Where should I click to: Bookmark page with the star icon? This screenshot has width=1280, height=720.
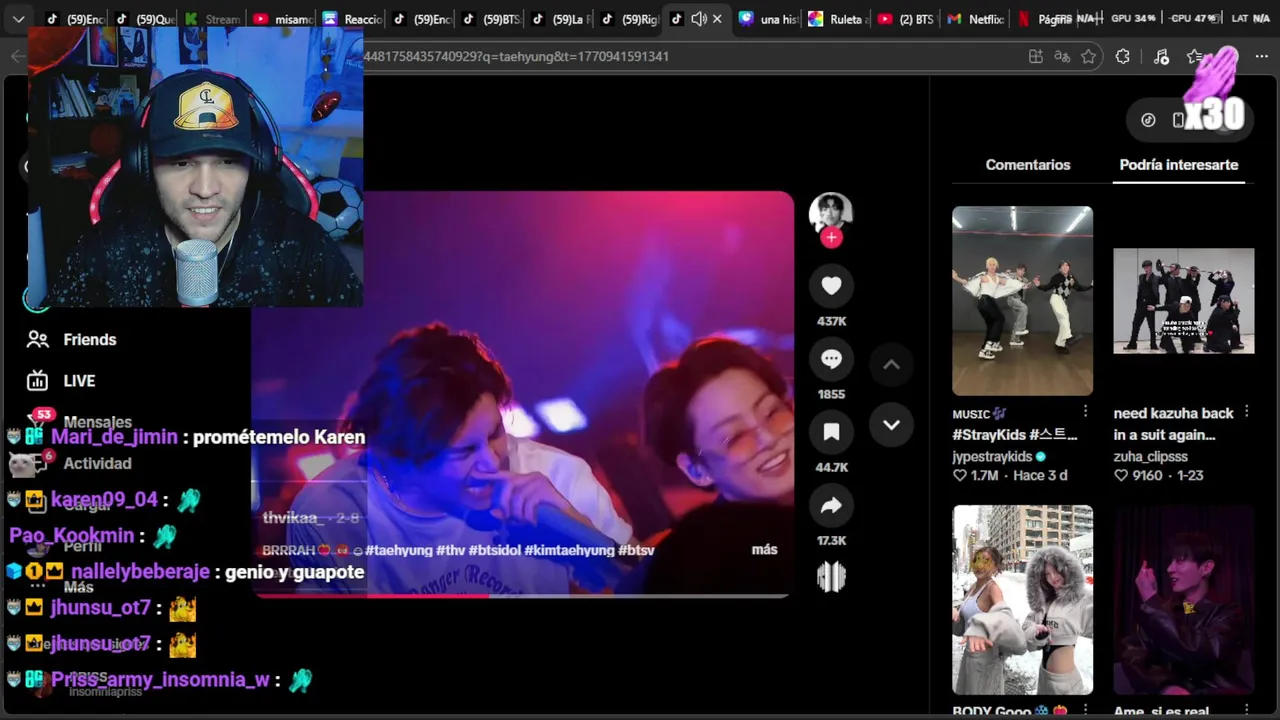(1089, 57)
